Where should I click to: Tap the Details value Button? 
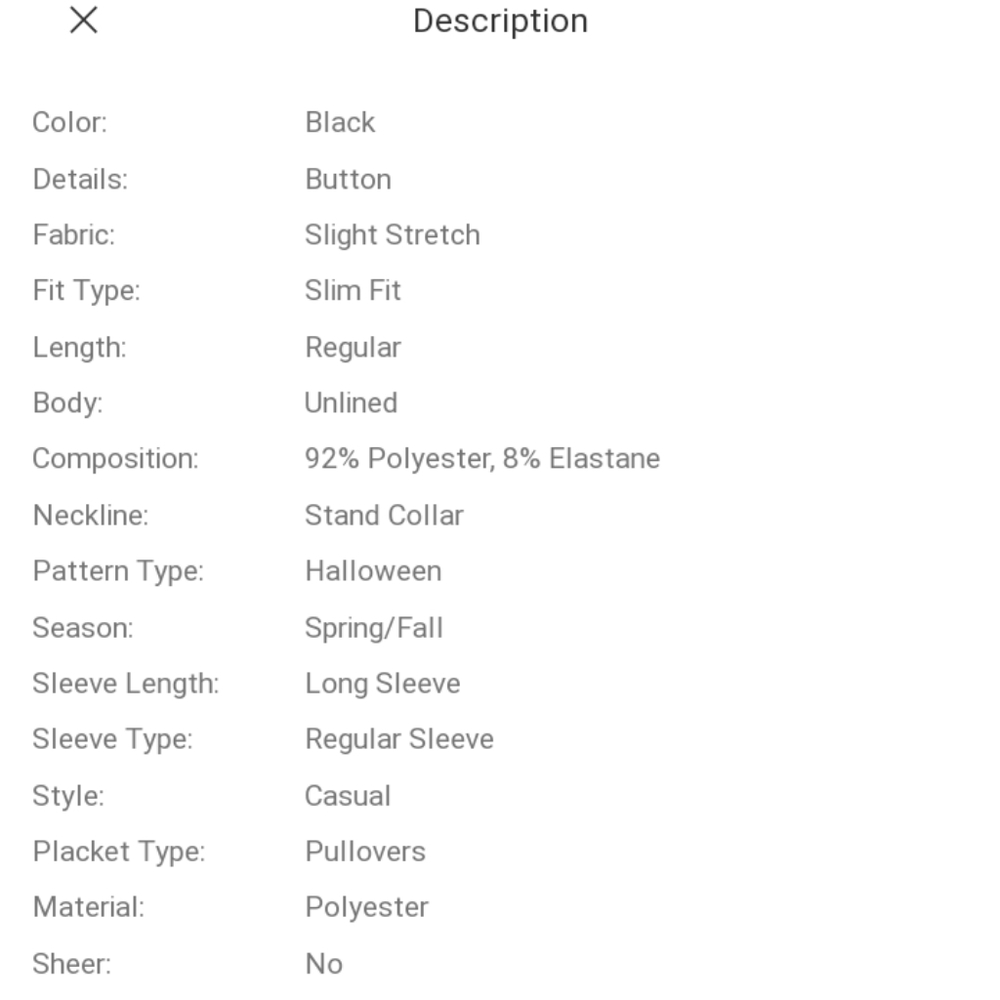pyautogui.click(x=348, y=179)
